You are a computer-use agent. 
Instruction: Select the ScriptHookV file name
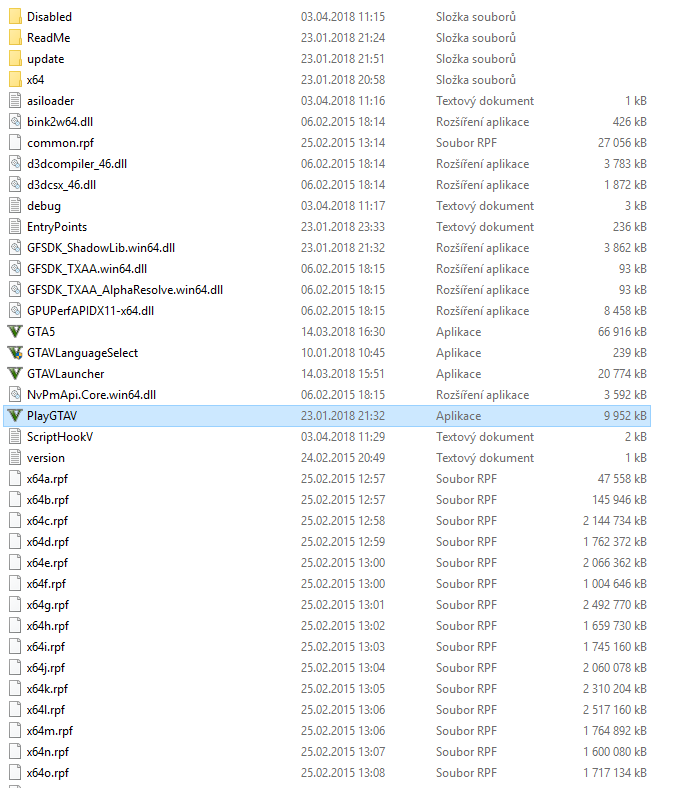(60, 437)
